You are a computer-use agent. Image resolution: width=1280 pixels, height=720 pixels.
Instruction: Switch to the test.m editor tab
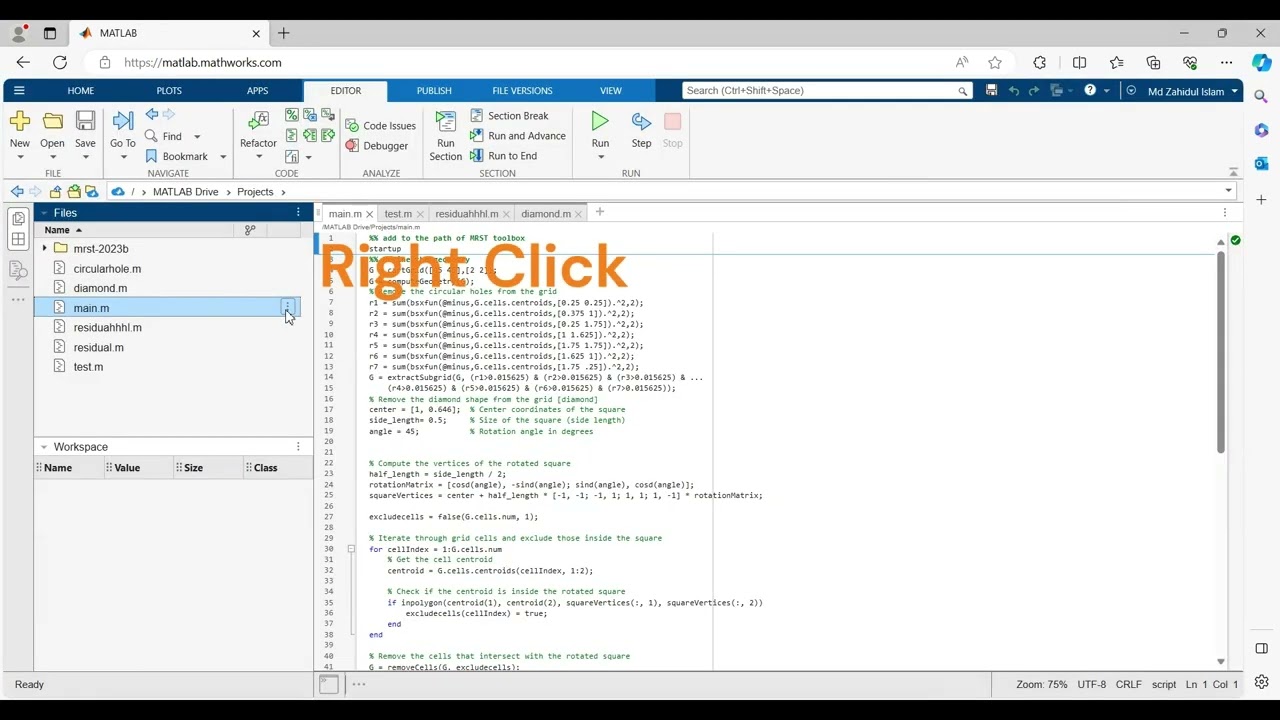click(x=398, y=214)
